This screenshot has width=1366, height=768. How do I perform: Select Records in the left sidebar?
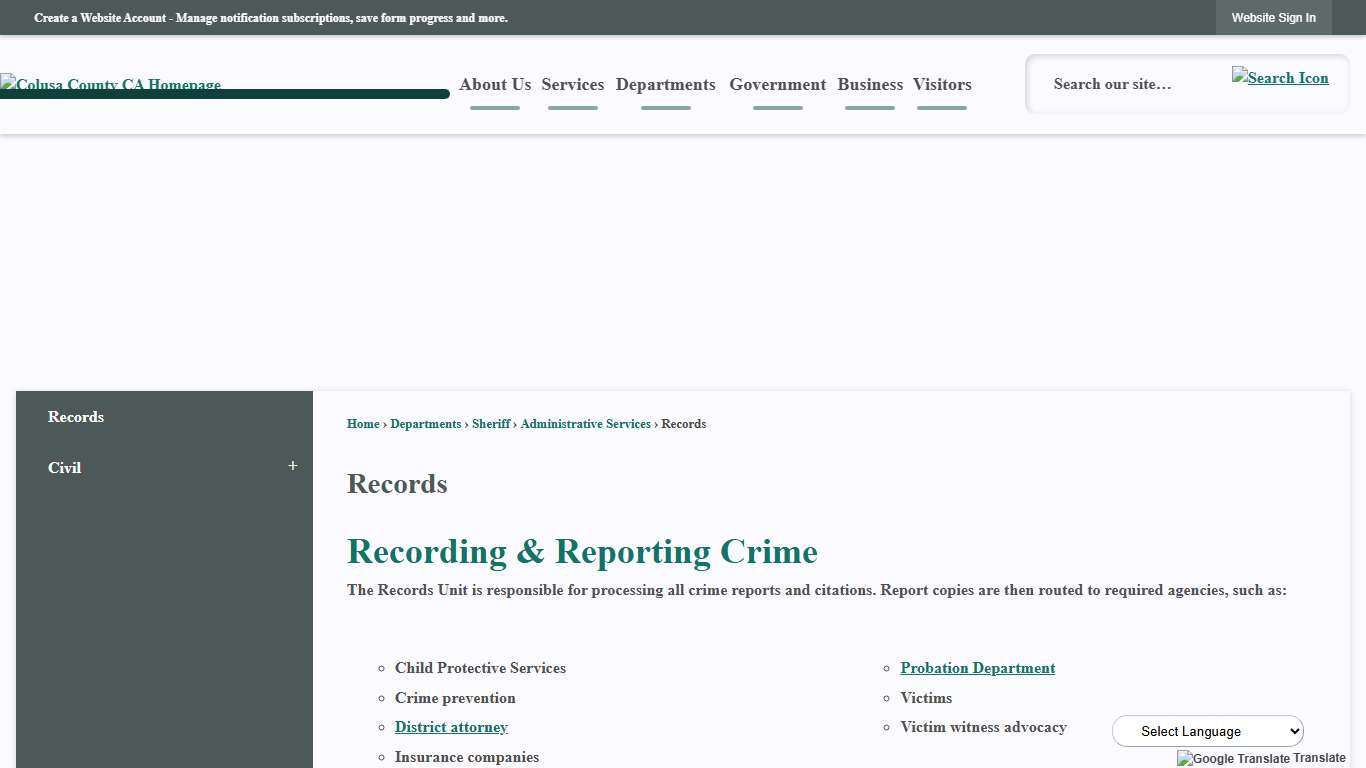click(x=75, y=417)
